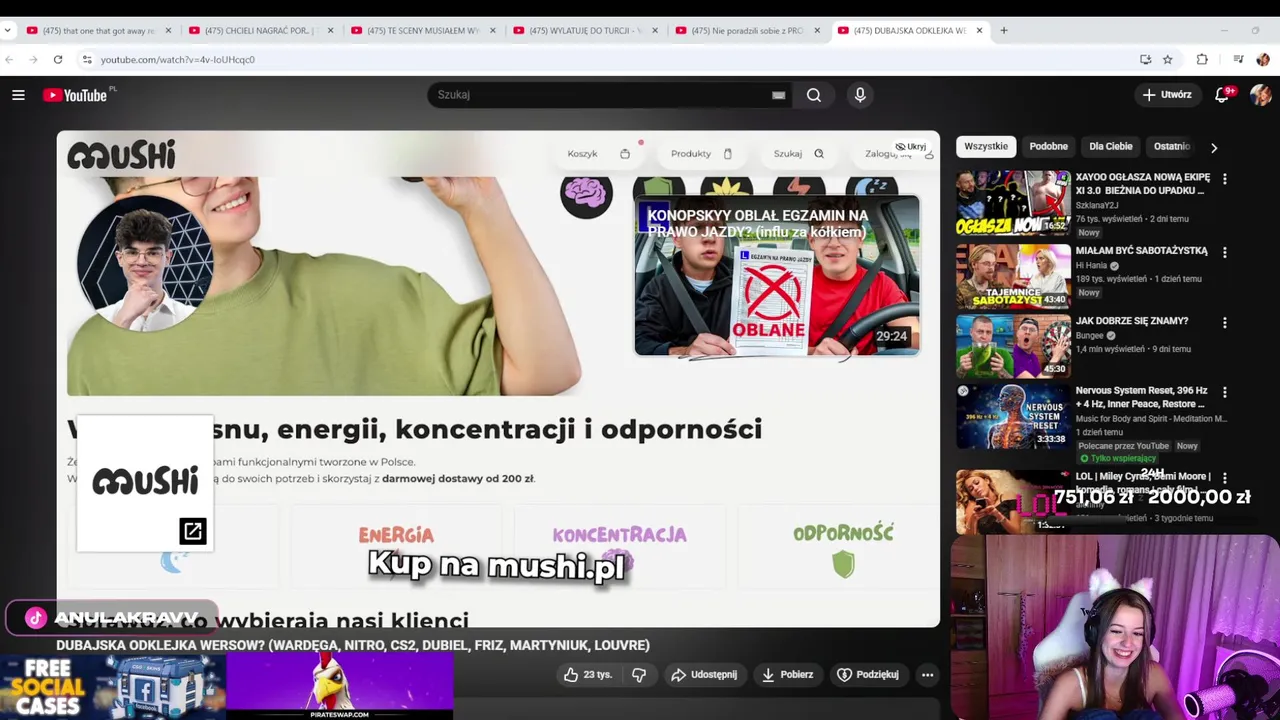
Task: Dislike the video with thumbs down
Action: pos(639,675)
